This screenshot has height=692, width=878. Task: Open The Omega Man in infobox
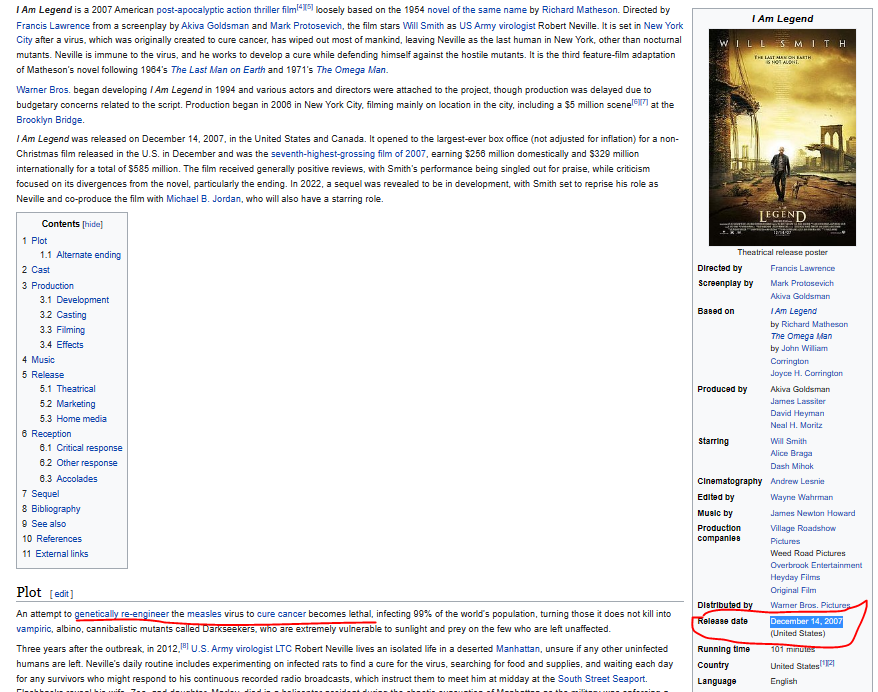[801, 336]
